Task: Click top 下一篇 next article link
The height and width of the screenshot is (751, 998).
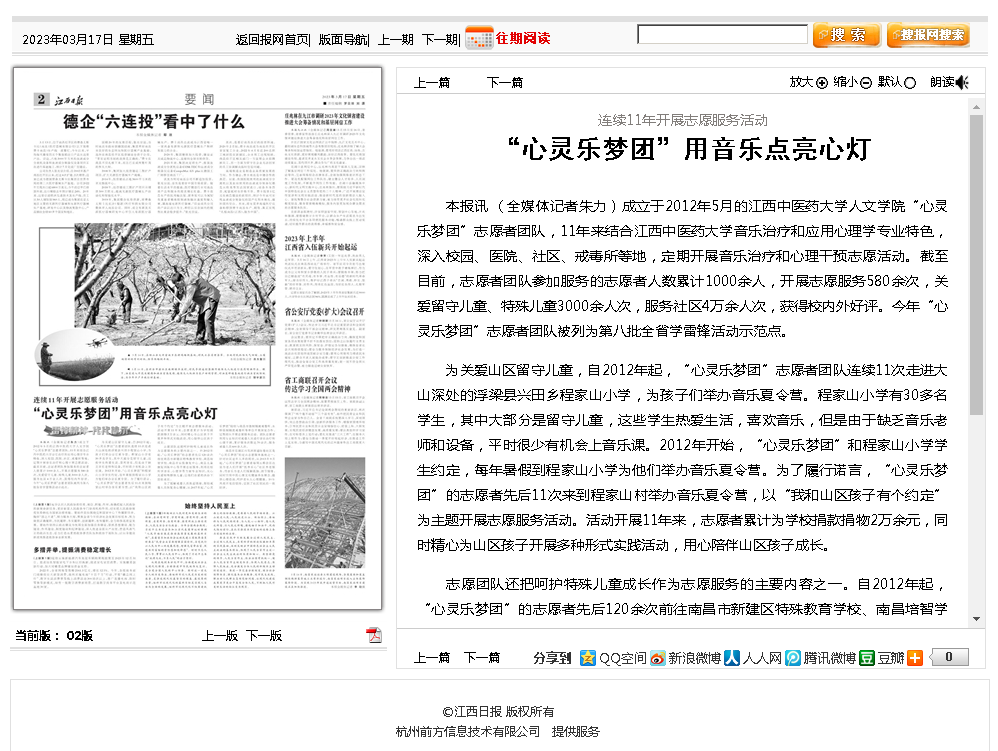Action: pyautogui.click(x=505, y=83)
